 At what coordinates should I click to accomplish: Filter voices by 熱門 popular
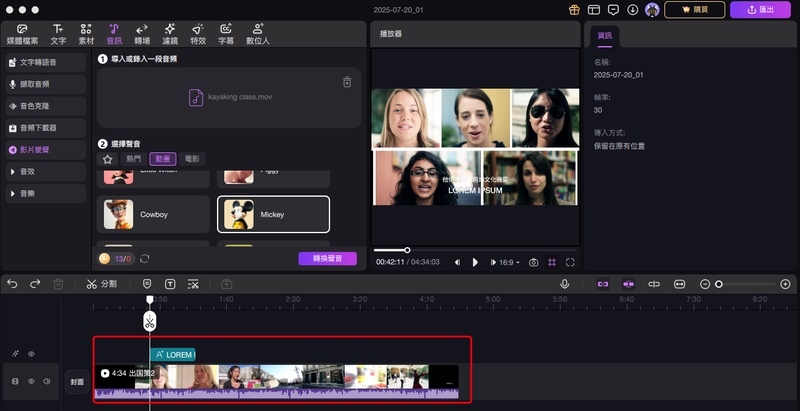[x=134, y=159]
